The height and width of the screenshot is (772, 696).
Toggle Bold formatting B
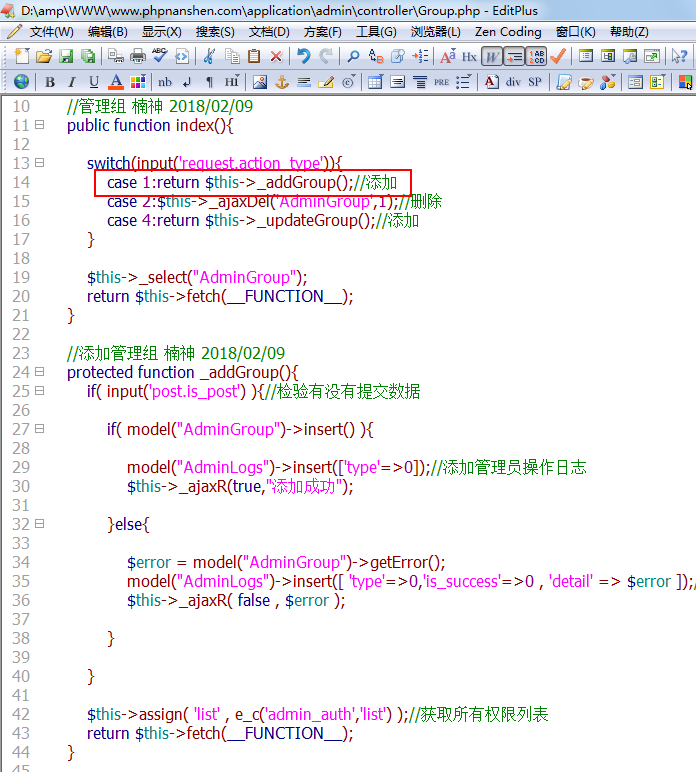[x=50, y=82]
